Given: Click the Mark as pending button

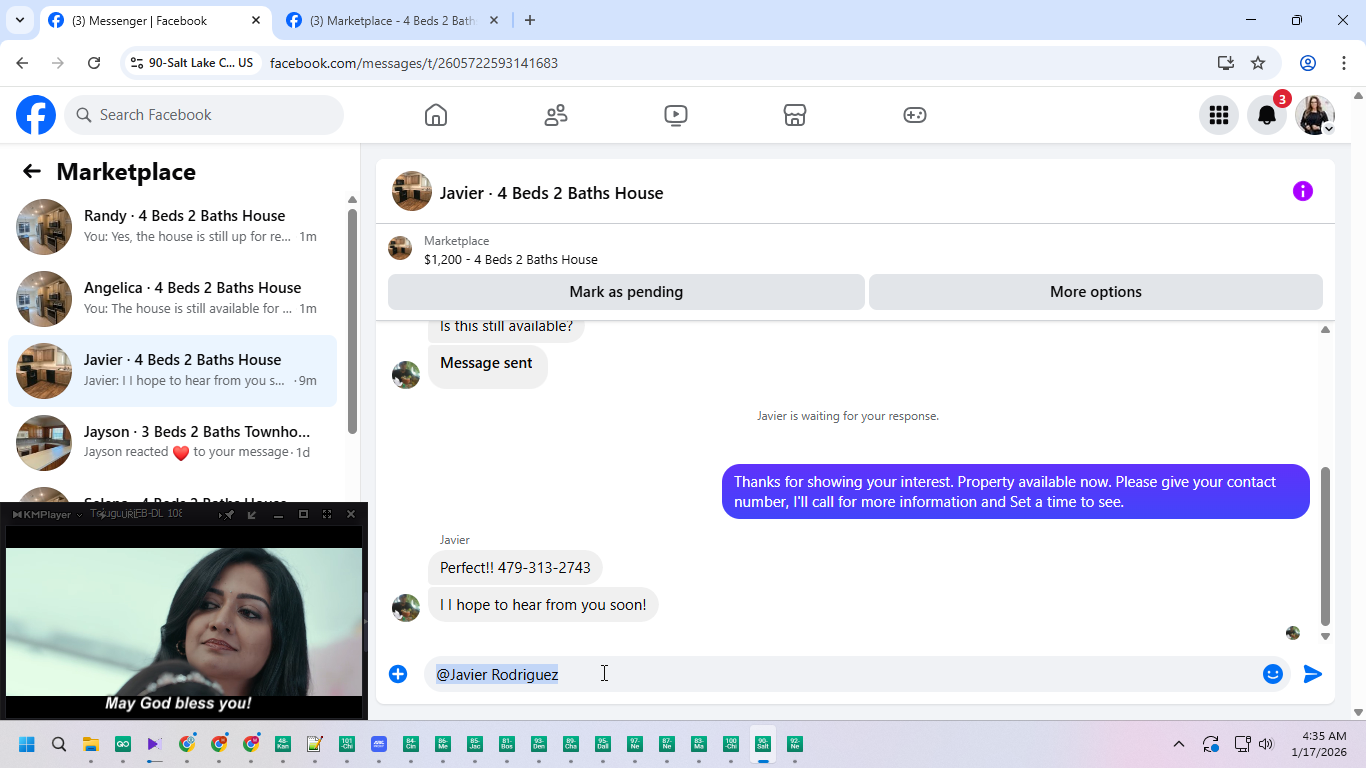Looking at the screenshot, I should pos(626,292).
